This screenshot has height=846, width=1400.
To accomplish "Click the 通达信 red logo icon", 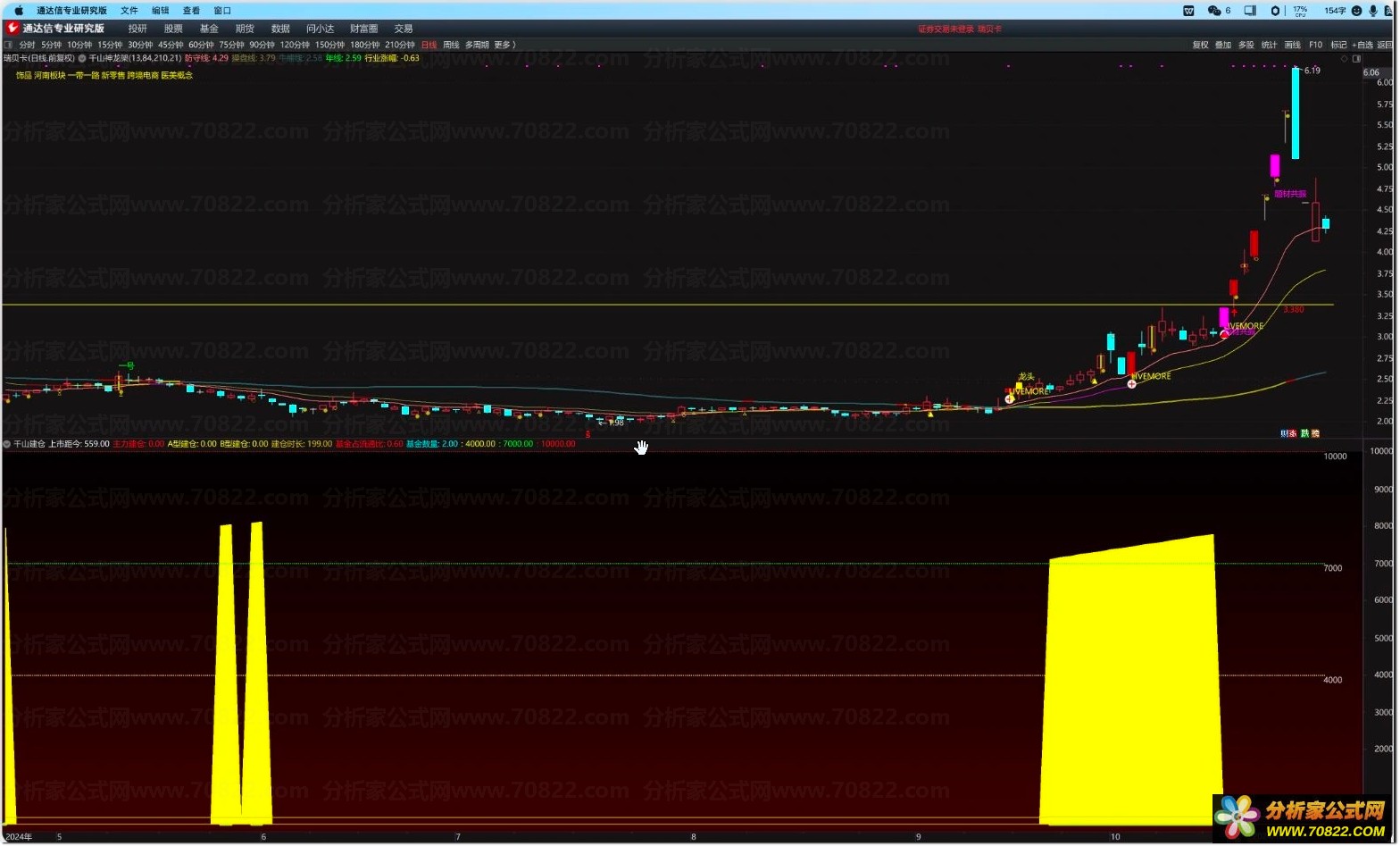I will (12, 29).
